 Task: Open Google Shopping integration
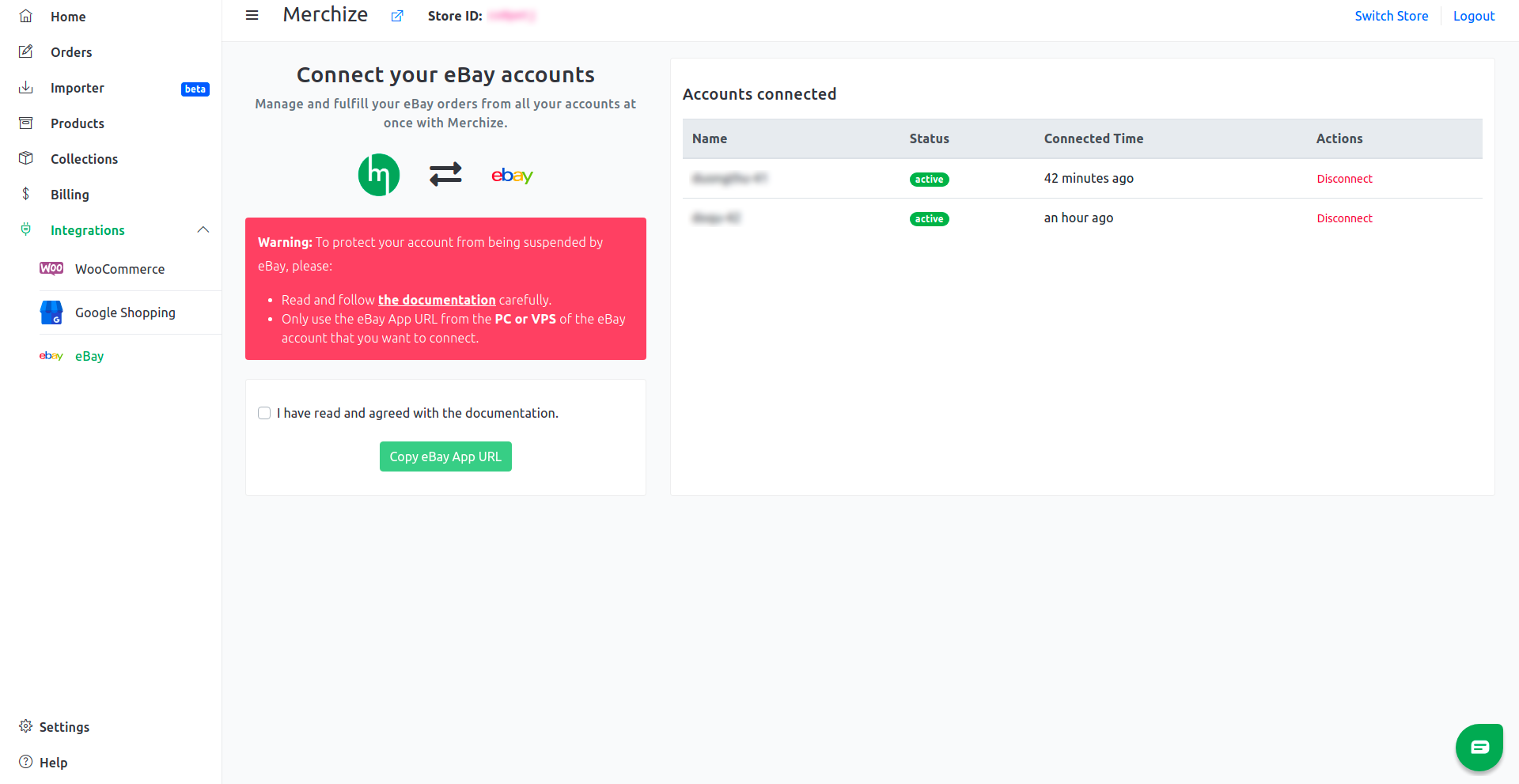click(125, 312)
